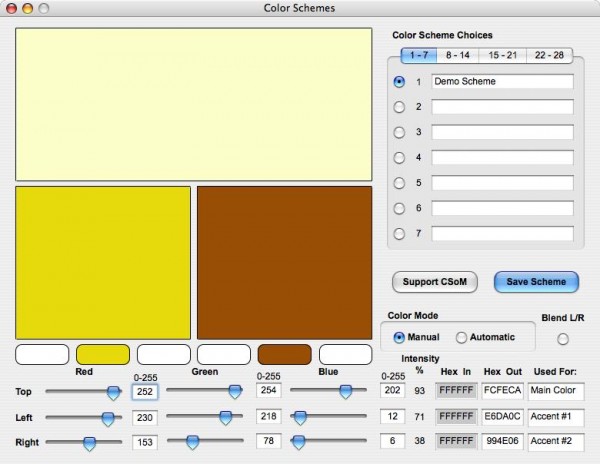Click the large pale yellow top color panel

(194, 104)
